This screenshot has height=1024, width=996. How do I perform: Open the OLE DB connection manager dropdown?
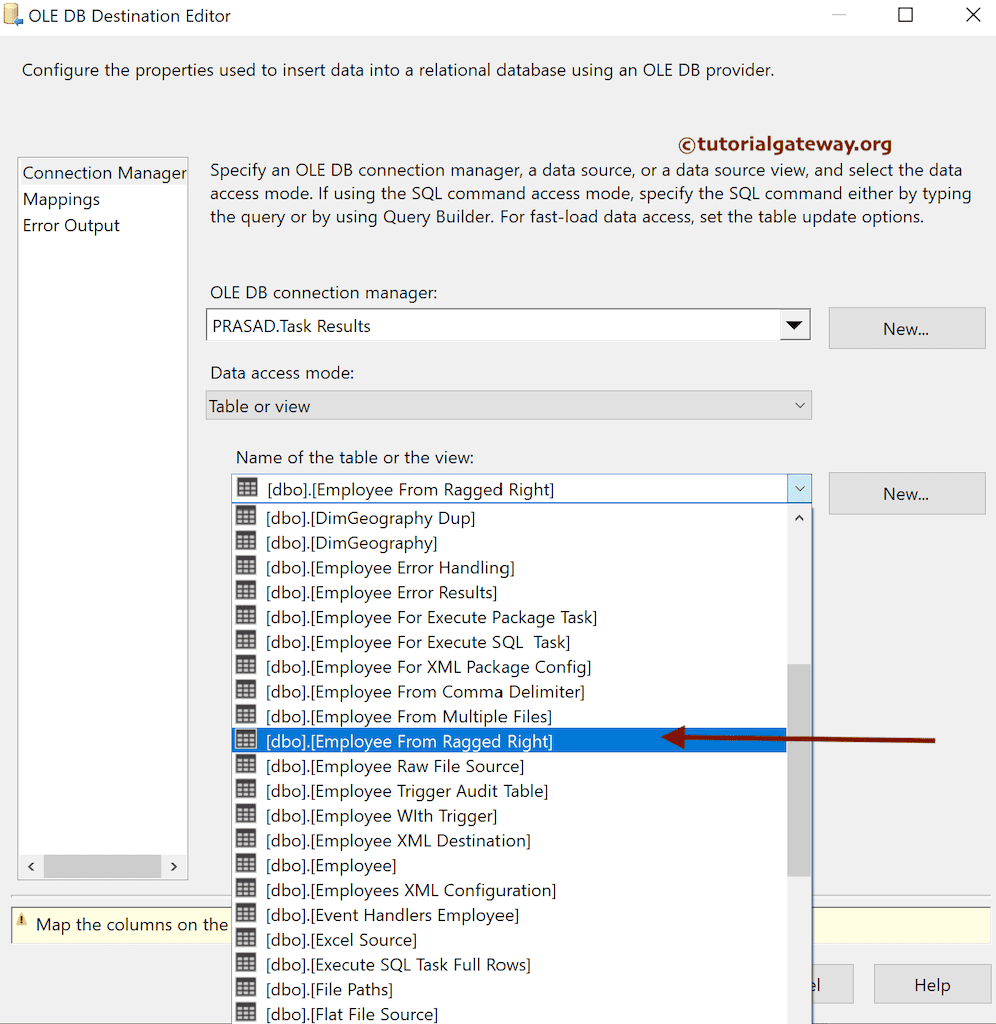coord(794,324)
